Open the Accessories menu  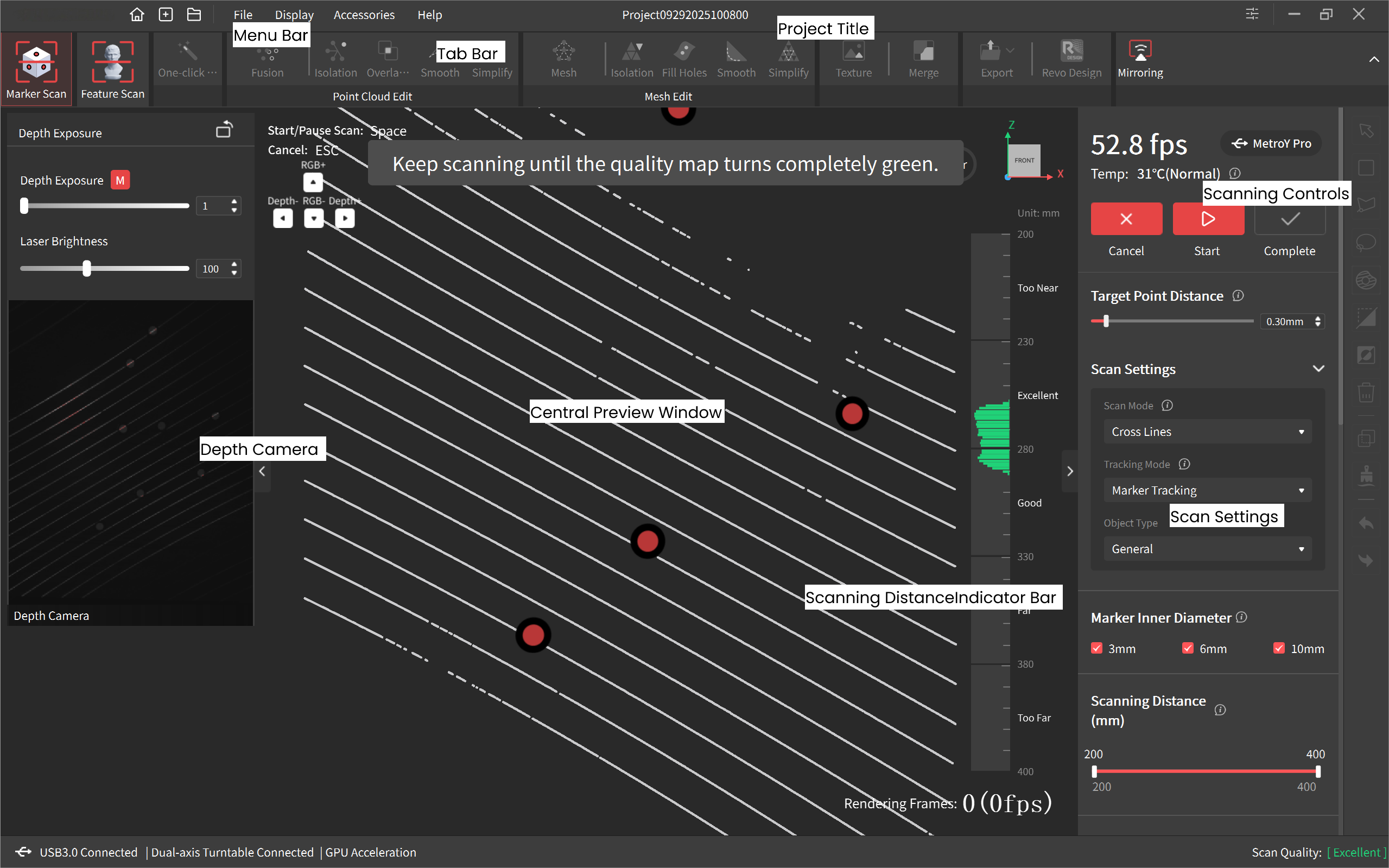tap(364, 15)
